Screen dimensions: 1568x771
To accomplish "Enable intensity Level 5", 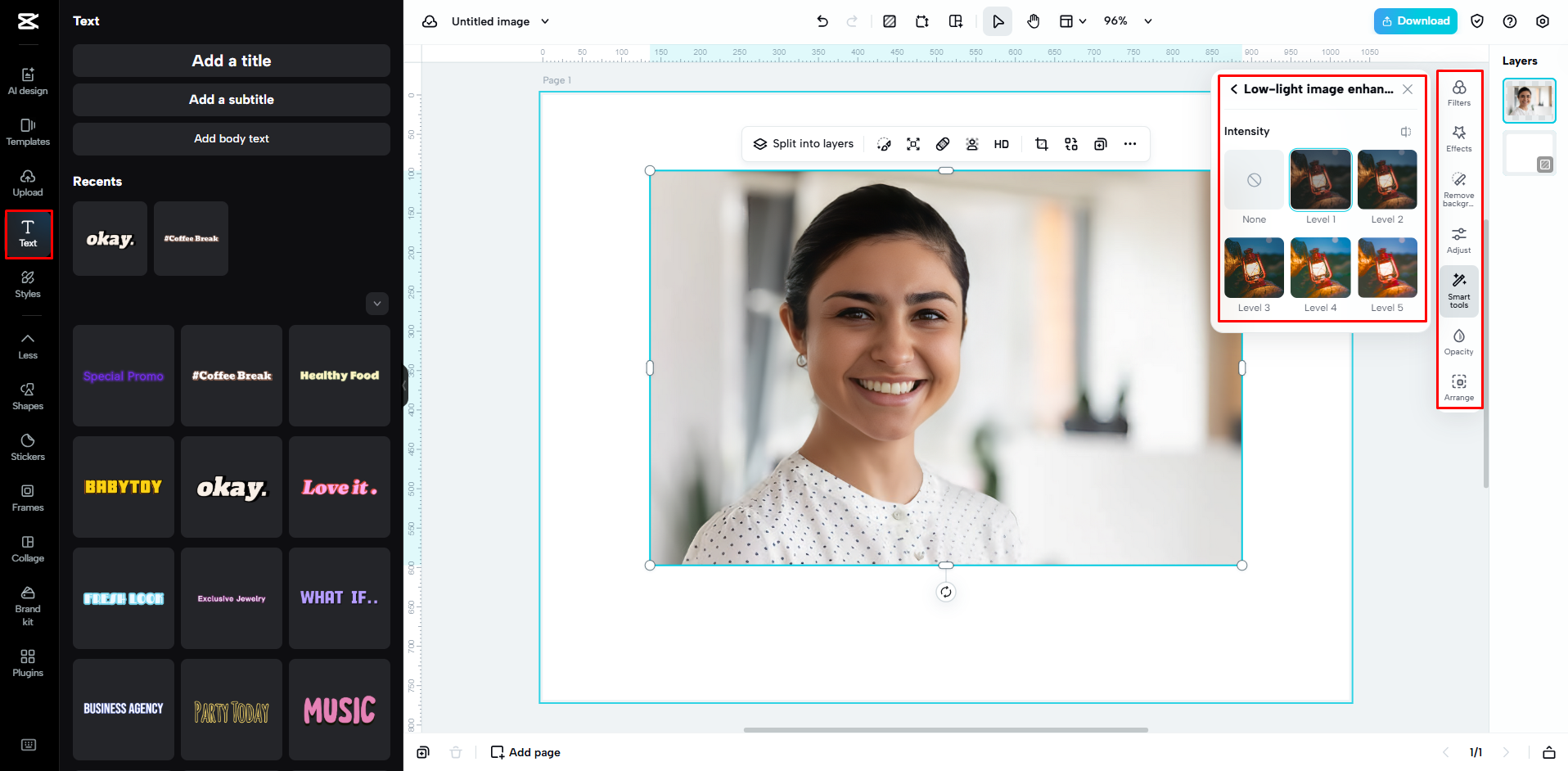I will click(x=1386, y=268).
